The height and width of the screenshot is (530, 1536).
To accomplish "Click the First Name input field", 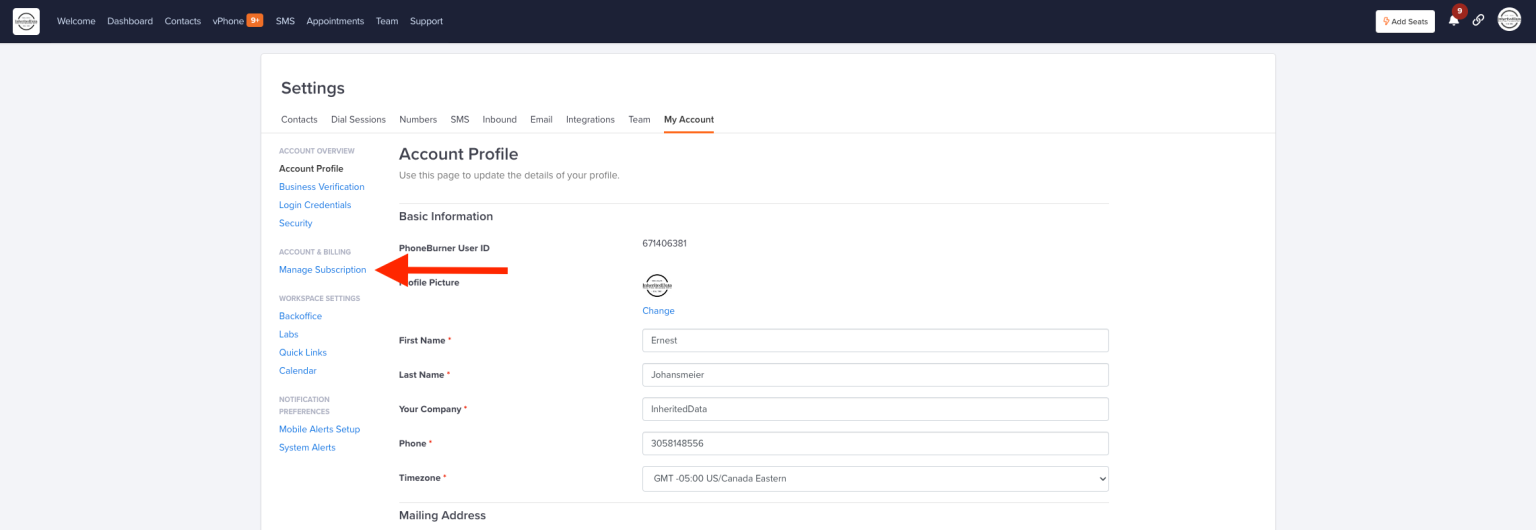I will 875,340.
